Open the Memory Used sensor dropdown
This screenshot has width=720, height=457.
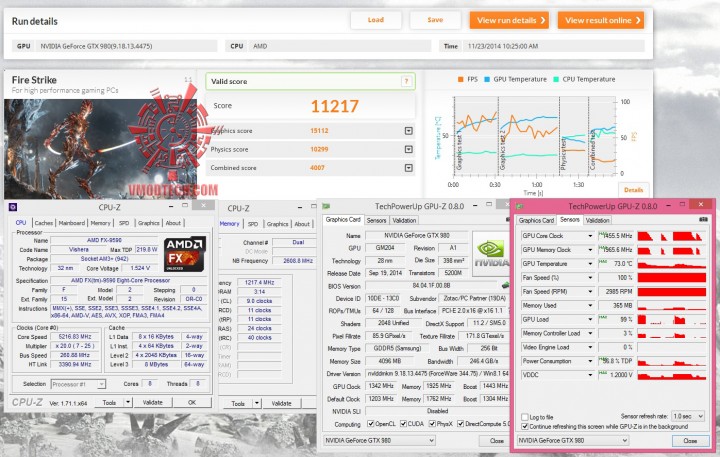pos(590,305)
